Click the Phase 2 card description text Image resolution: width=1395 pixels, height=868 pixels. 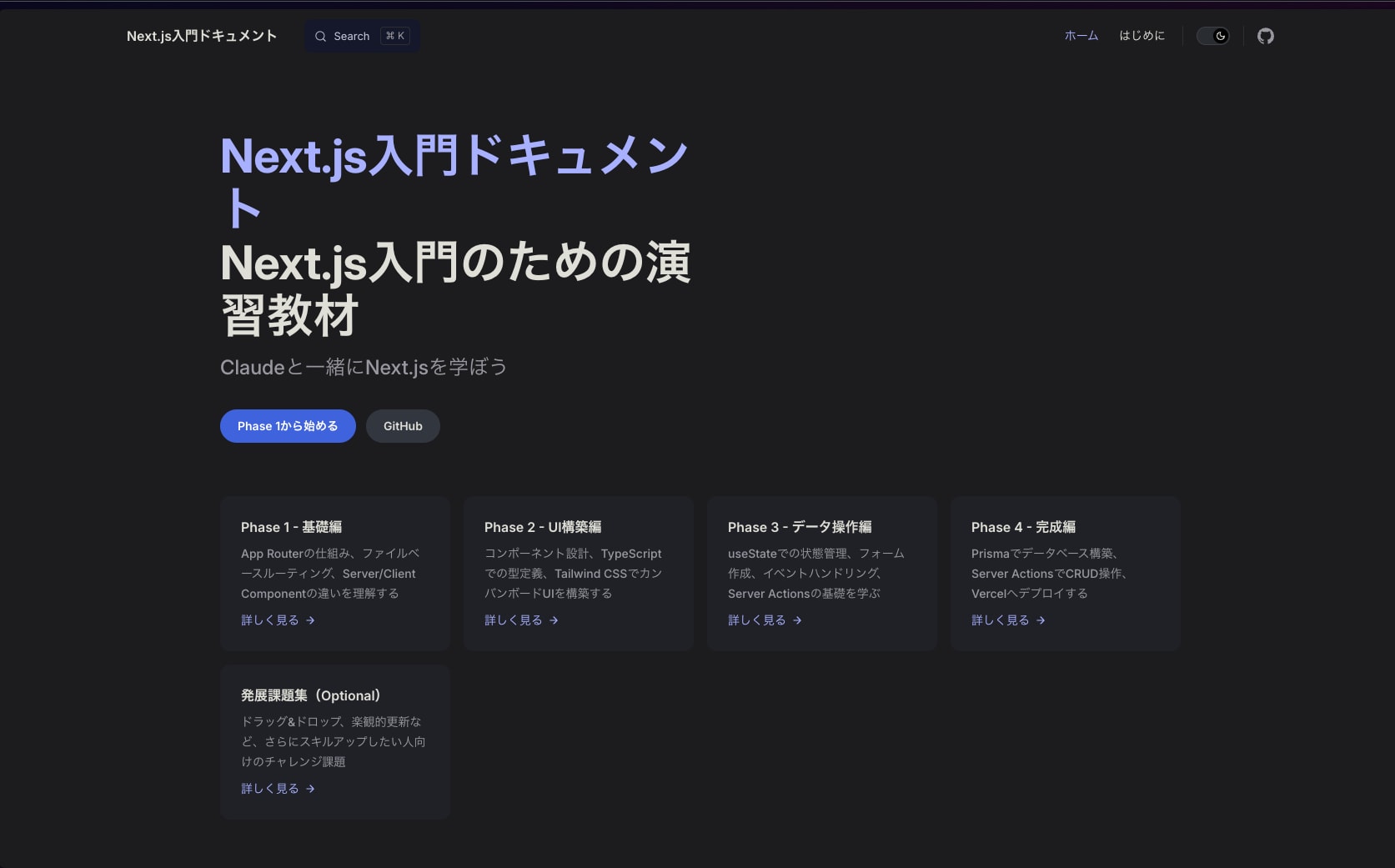point(574,574)
